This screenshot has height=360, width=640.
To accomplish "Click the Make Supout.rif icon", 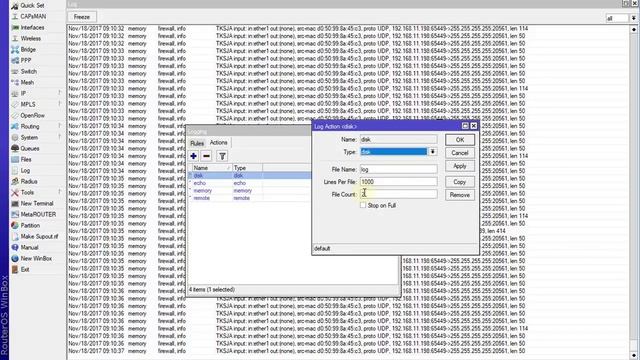I will [15, 237].
